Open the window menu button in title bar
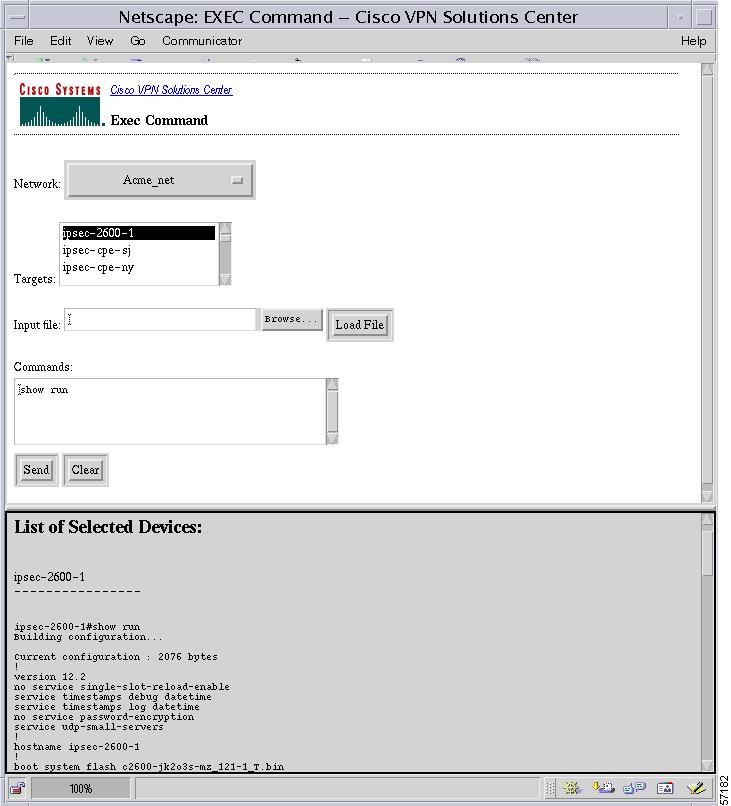The width and height of the screenshot is (731, 806). pyautogui.click(x=17, y=17)
